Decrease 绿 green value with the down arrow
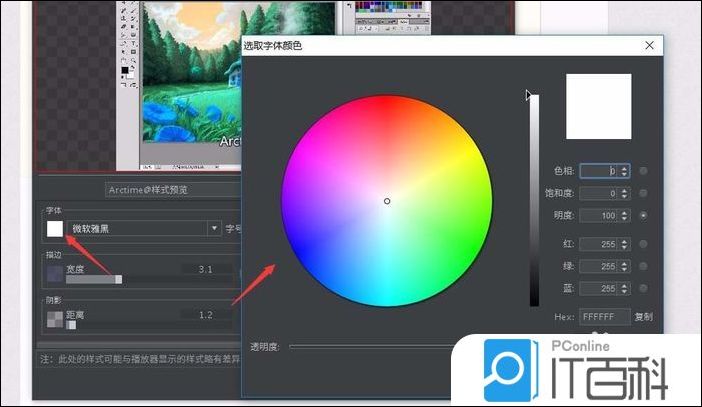Screen dimensions: 702x407 point(625,270)
